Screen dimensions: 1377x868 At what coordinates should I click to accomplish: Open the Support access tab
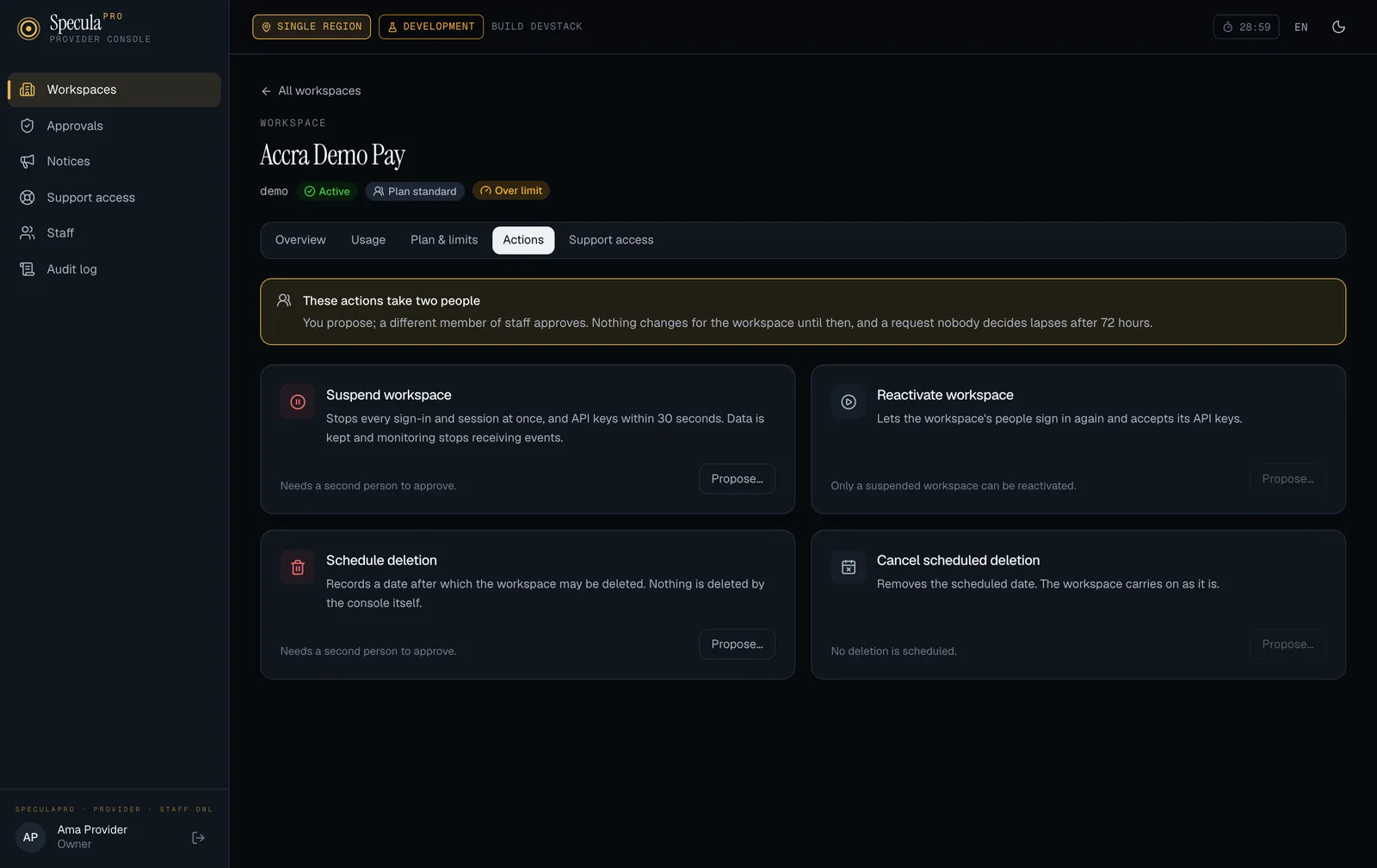point(611,240)
